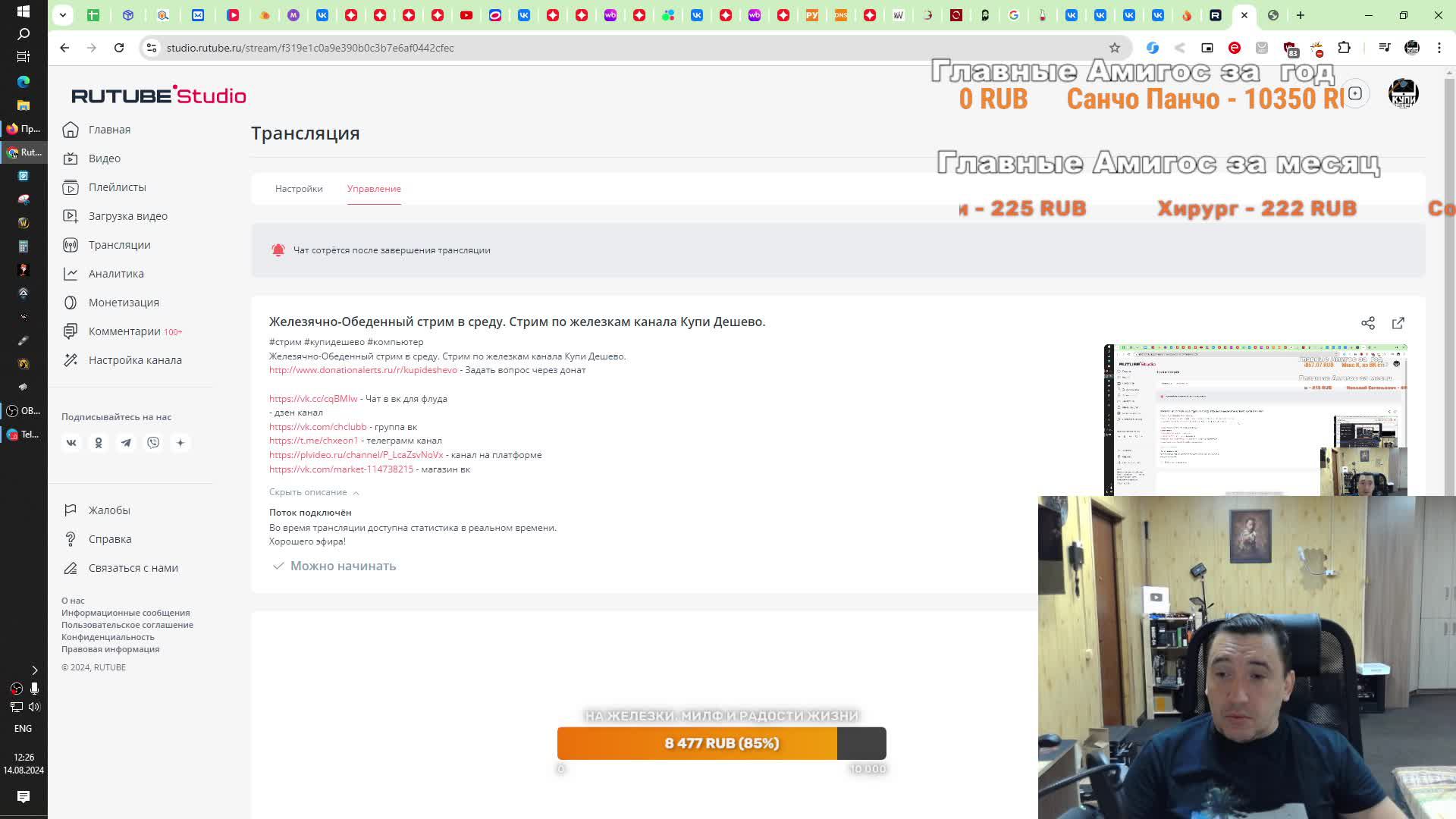Click the browser address bar URL
Viewport: 1456px width, 819px height.
310,48
